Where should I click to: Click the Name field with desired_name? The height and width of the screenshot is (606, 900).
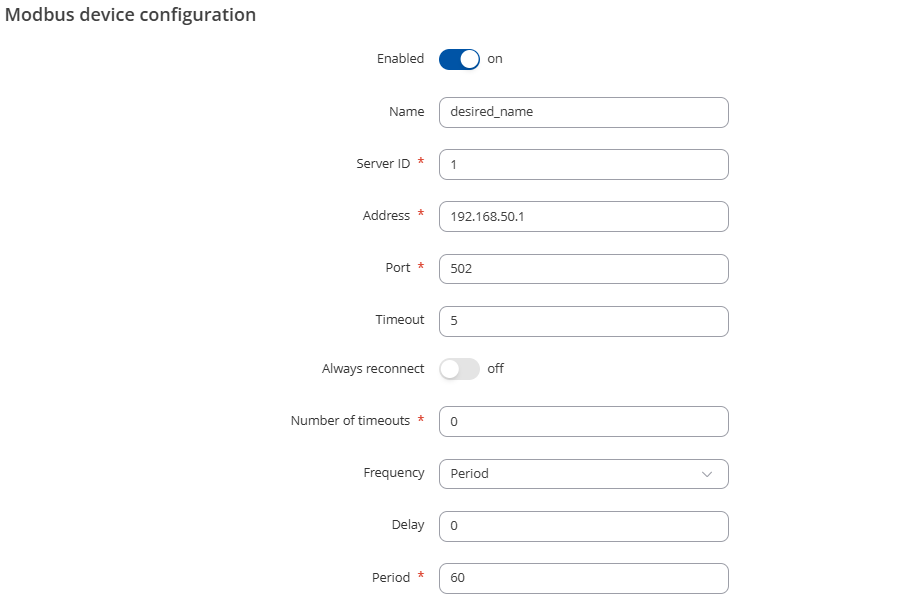584,112
